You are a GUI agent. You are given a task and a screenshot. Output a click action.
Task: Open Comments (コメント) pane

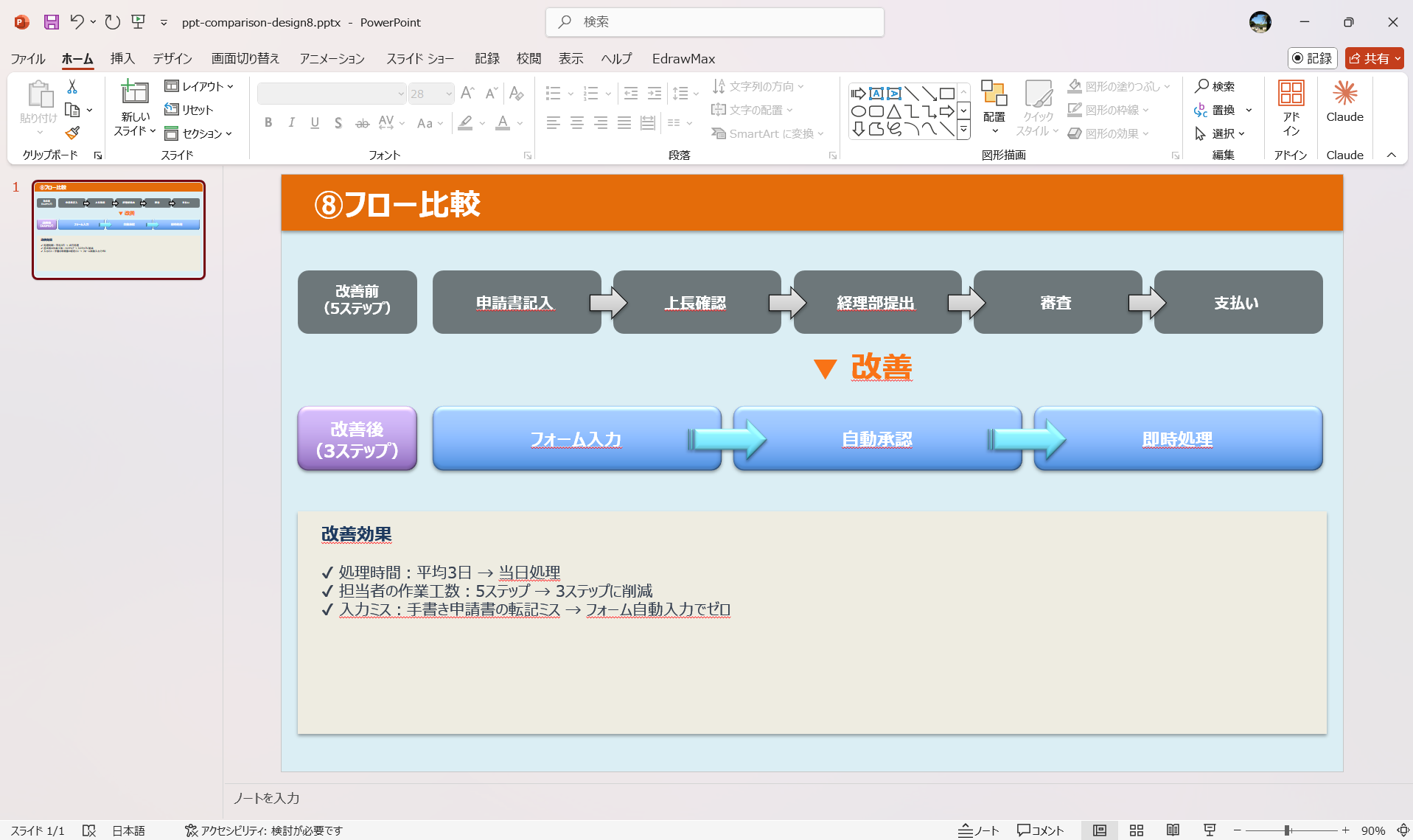tap(1040, 830)
